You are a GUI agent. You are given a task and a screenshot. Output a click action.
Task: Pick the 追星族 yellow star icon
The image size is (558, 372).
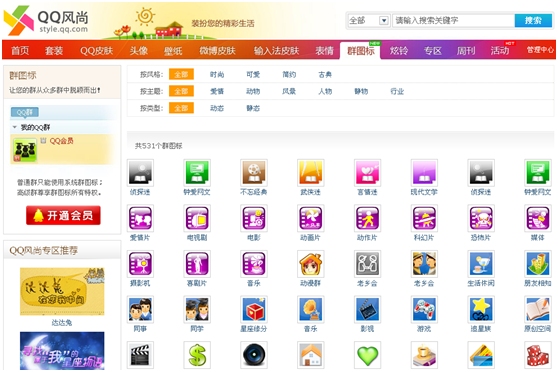pyautogui.click(x=481, y=309)
